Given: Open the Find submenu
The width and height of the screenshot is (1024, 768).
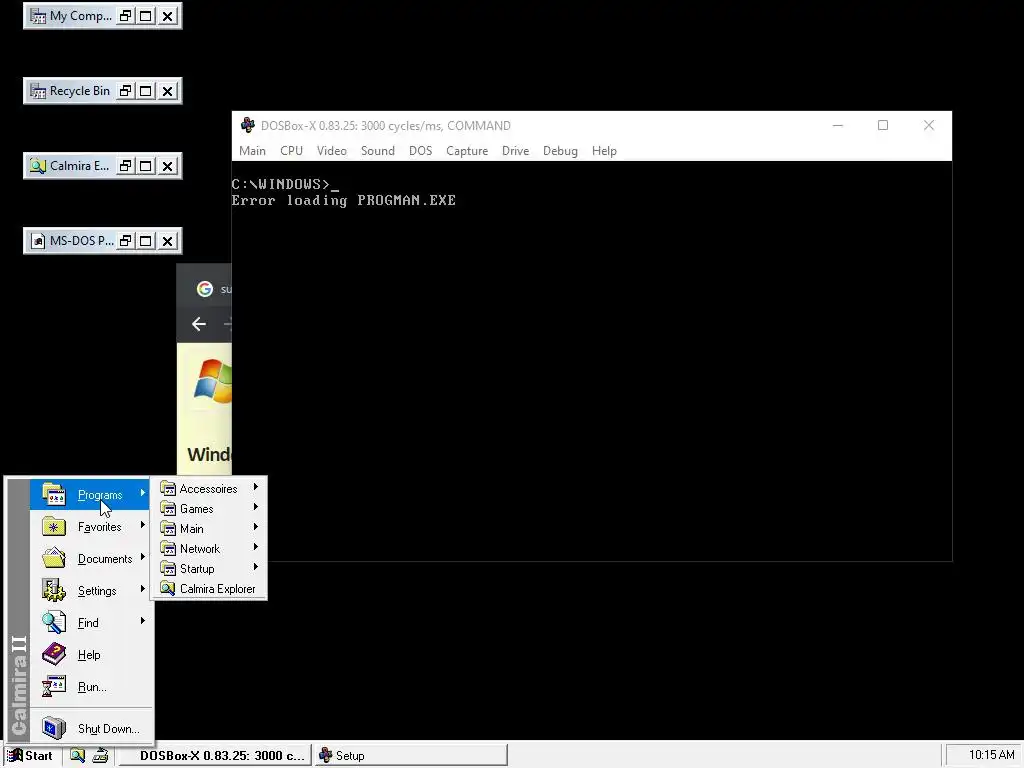Looking at the screenshot, I should click(x=91, y=622).
